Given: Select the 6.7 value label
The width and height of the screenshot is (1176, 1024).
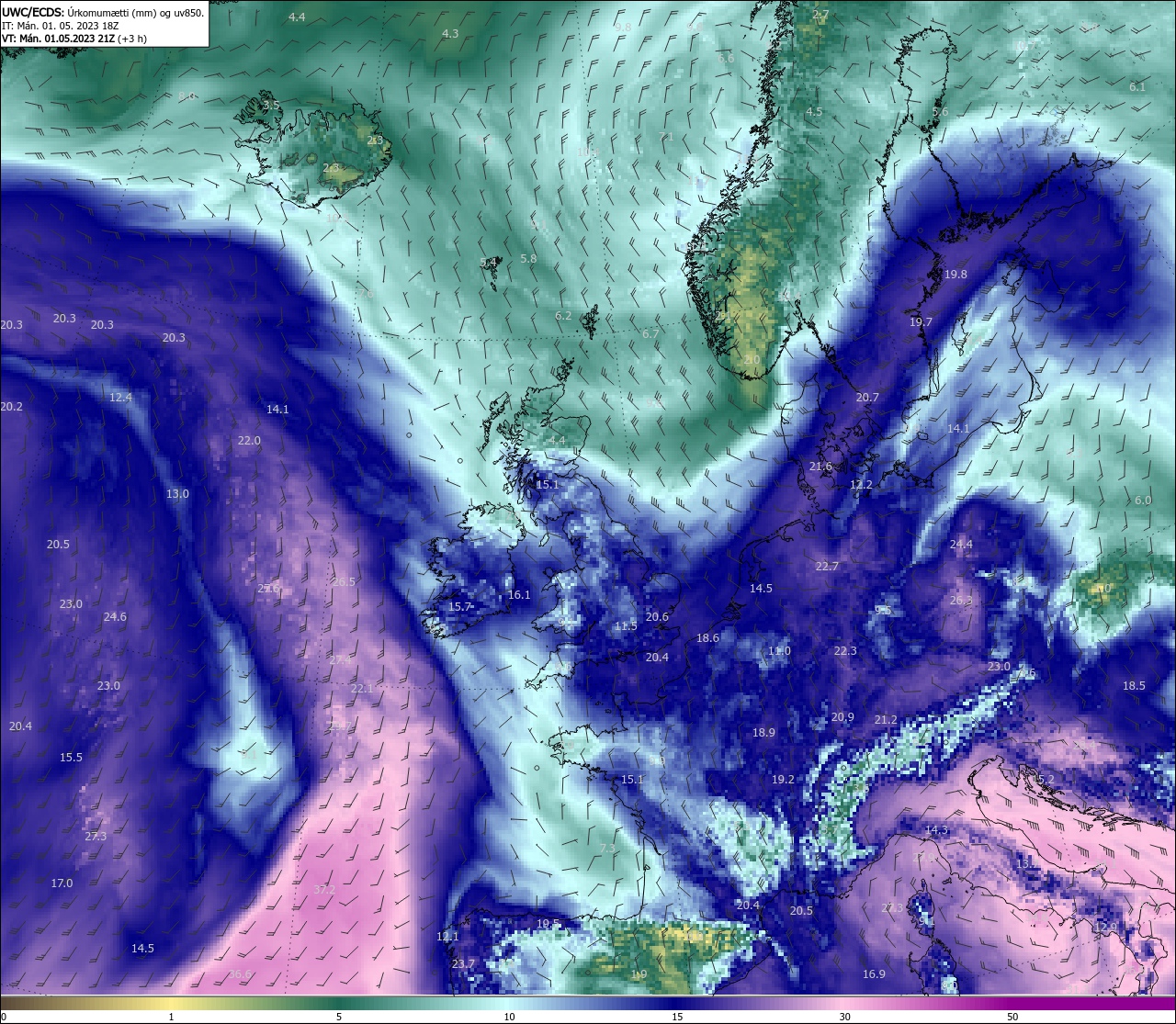Looking at the screenshot, I should click(650, 333).
